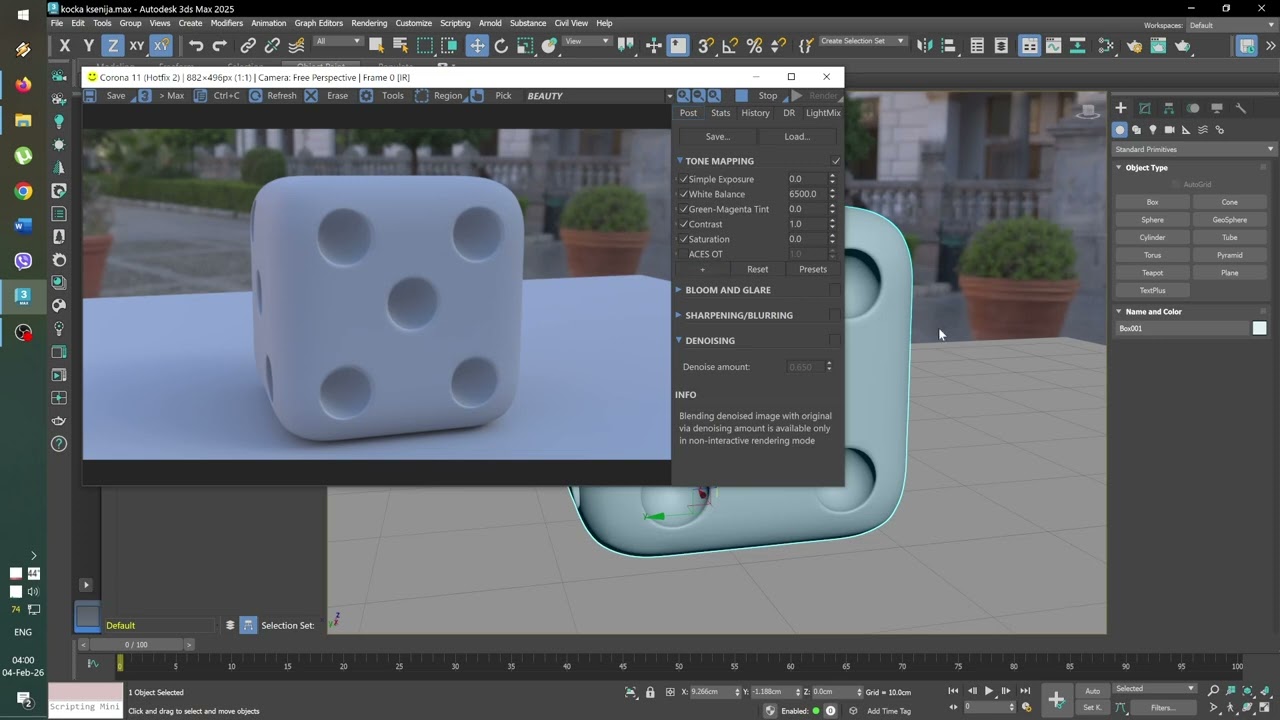Image resolution: width=1280 pixels, height=720 pixels.
Task: Toggle the Saturation checkbox
Action: coord(683,239)
